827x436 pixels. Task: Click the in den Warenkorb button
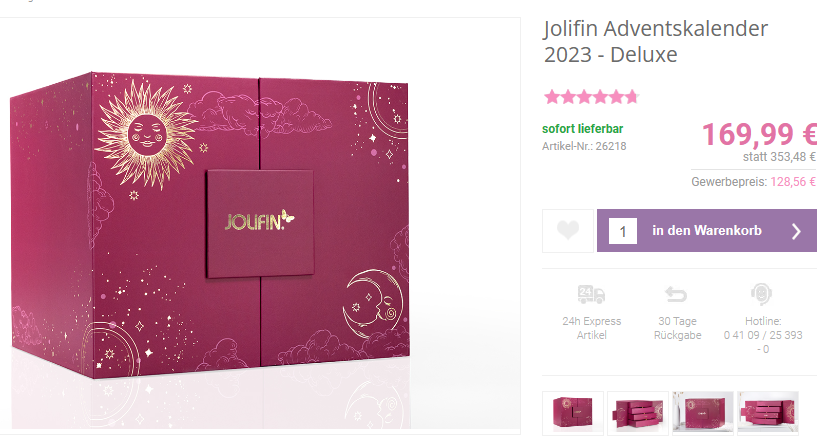tap(707, 230)
